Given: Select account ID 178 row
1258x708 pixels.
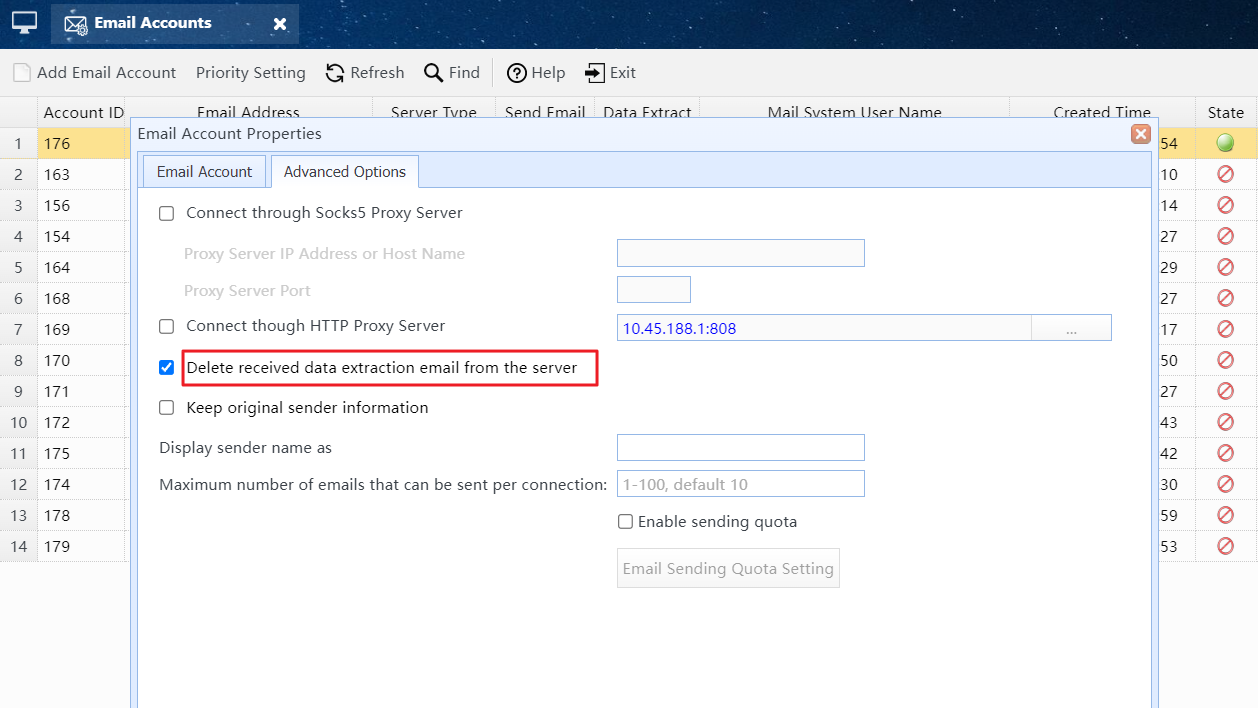Looking at the screenshot, I should [x=84, y=515].
